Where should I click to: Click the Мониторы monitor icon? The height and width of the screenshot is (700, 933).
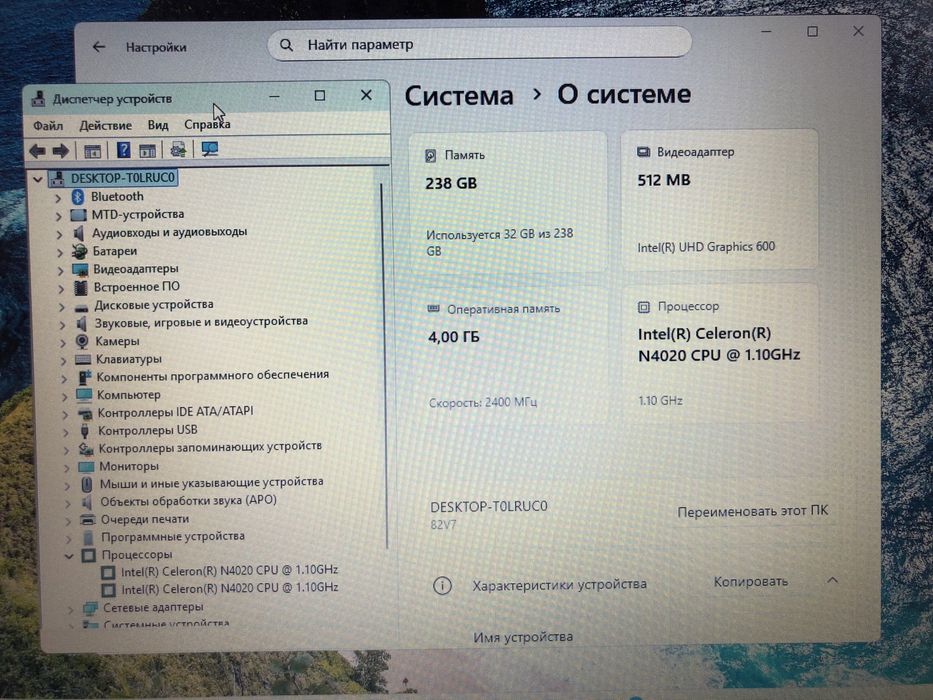pyautogui.click(x=86, y=467)
